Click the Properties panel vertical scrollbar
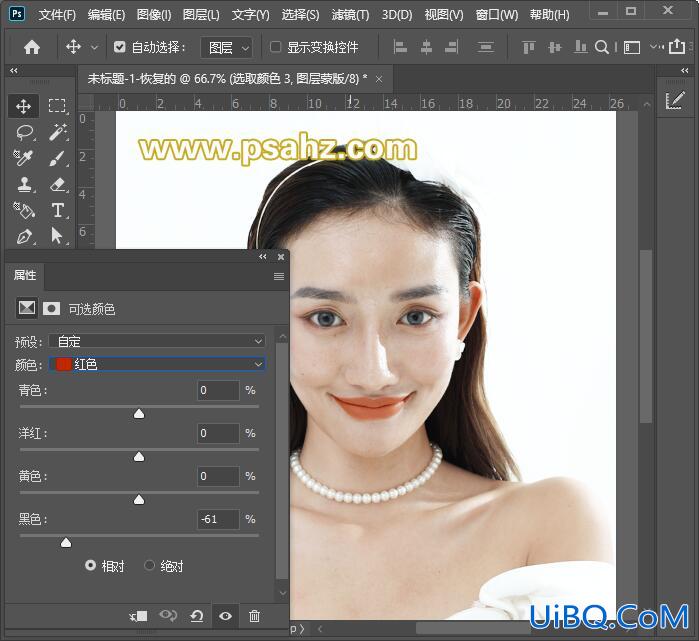 [x=282, y=461]
